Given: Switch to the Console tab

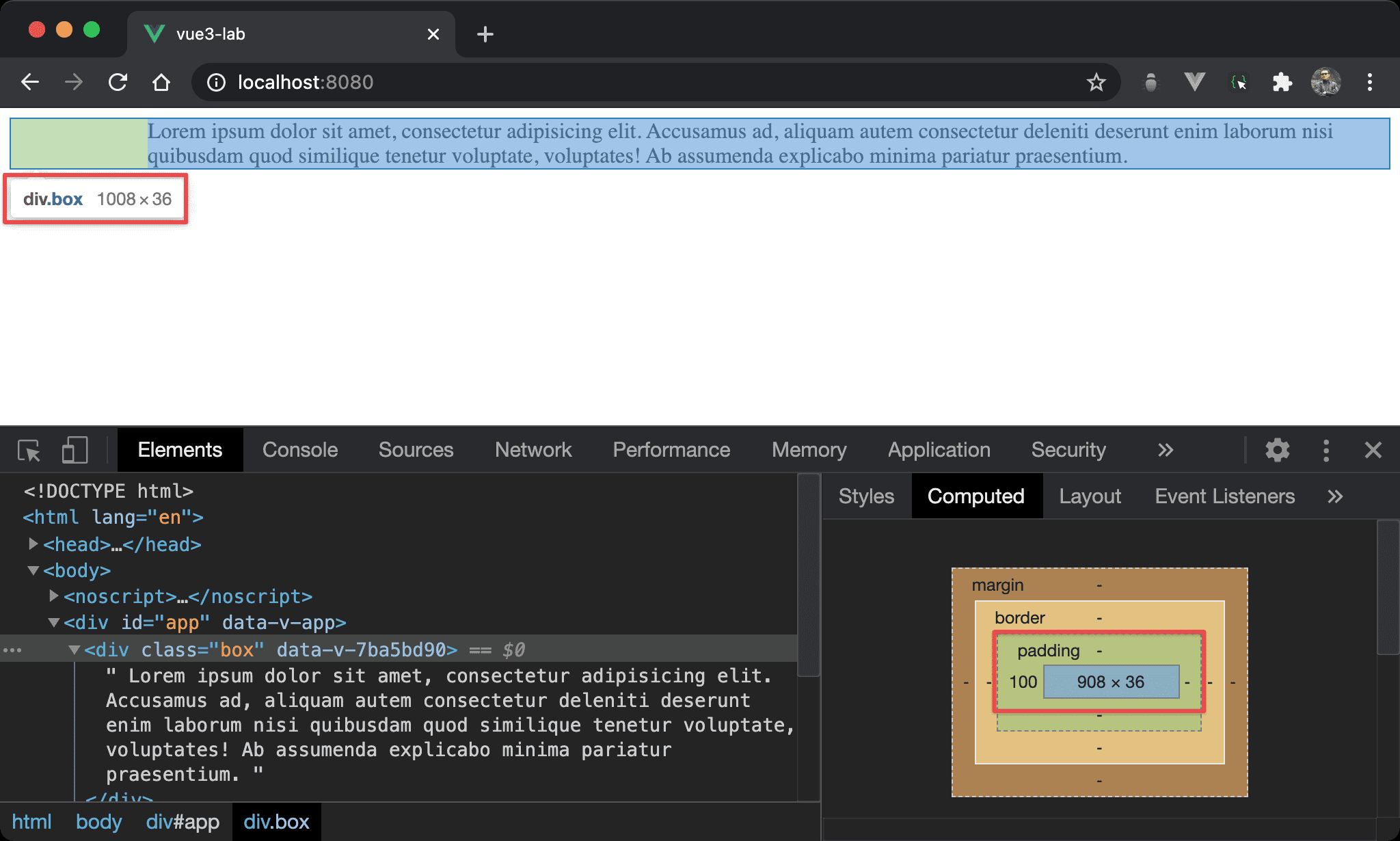Looking at the screenshot, I should 300,450.
